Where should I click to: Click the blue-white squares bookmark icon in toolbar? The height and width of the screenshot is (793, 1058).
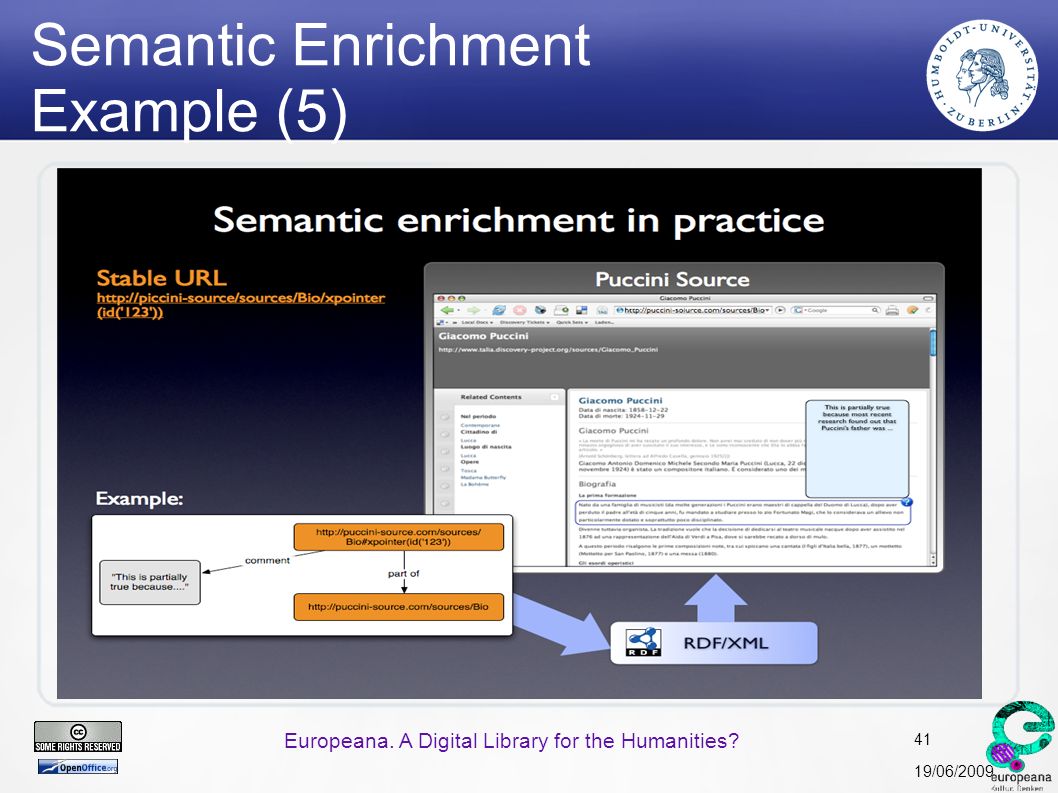coord(582,310)
